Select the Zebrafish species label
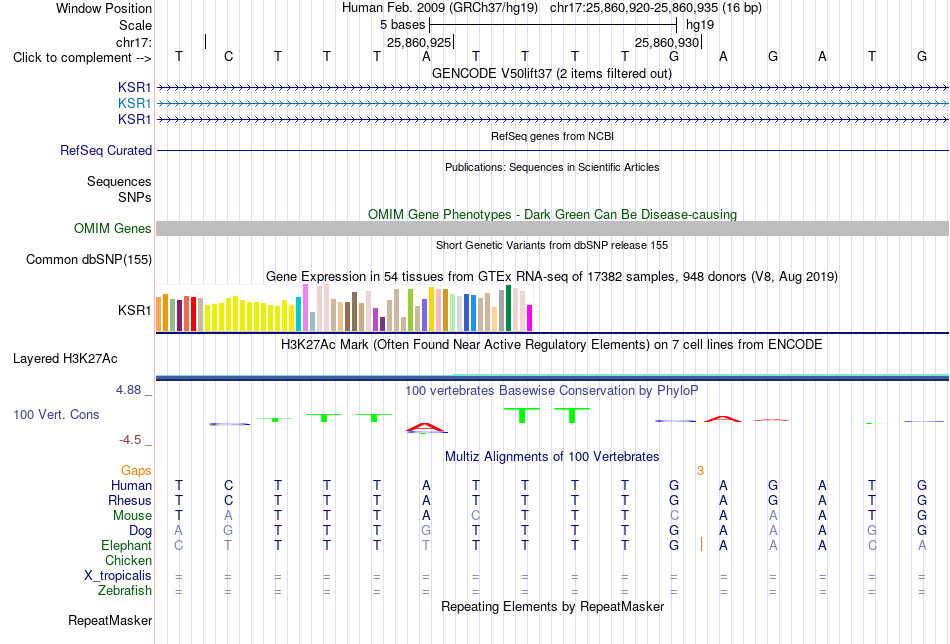The height and width of the screenshot is (644, 950). (125, 590)
